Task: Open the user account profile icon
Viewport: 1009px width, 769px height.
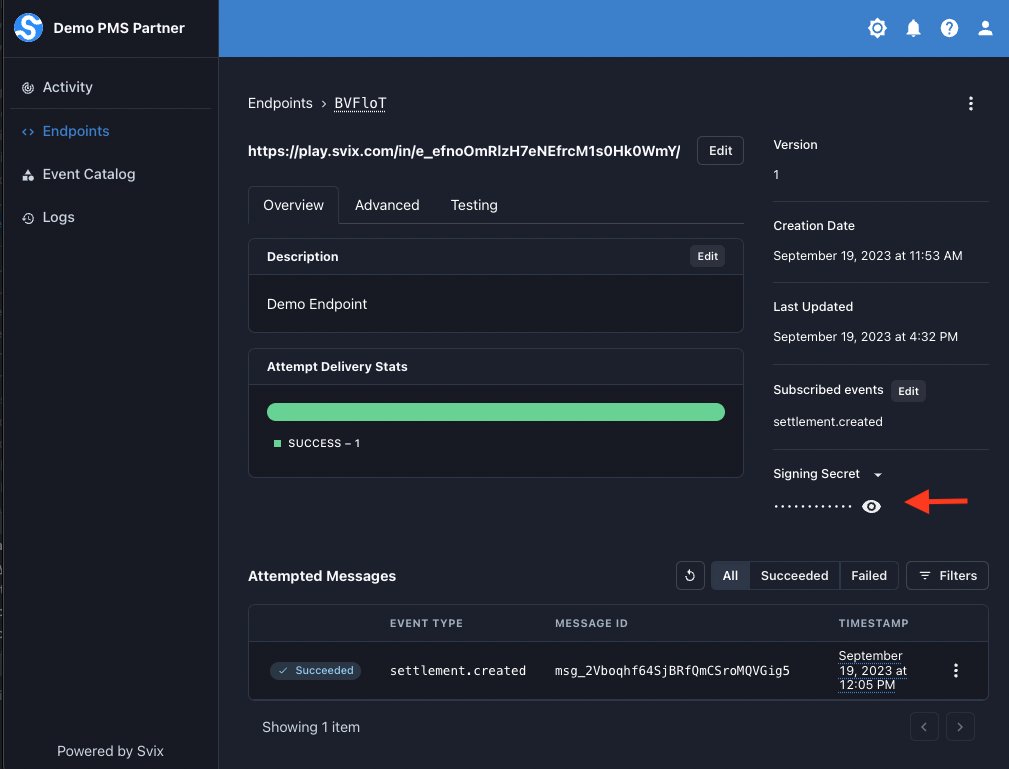Action: (x=985, y=28)
